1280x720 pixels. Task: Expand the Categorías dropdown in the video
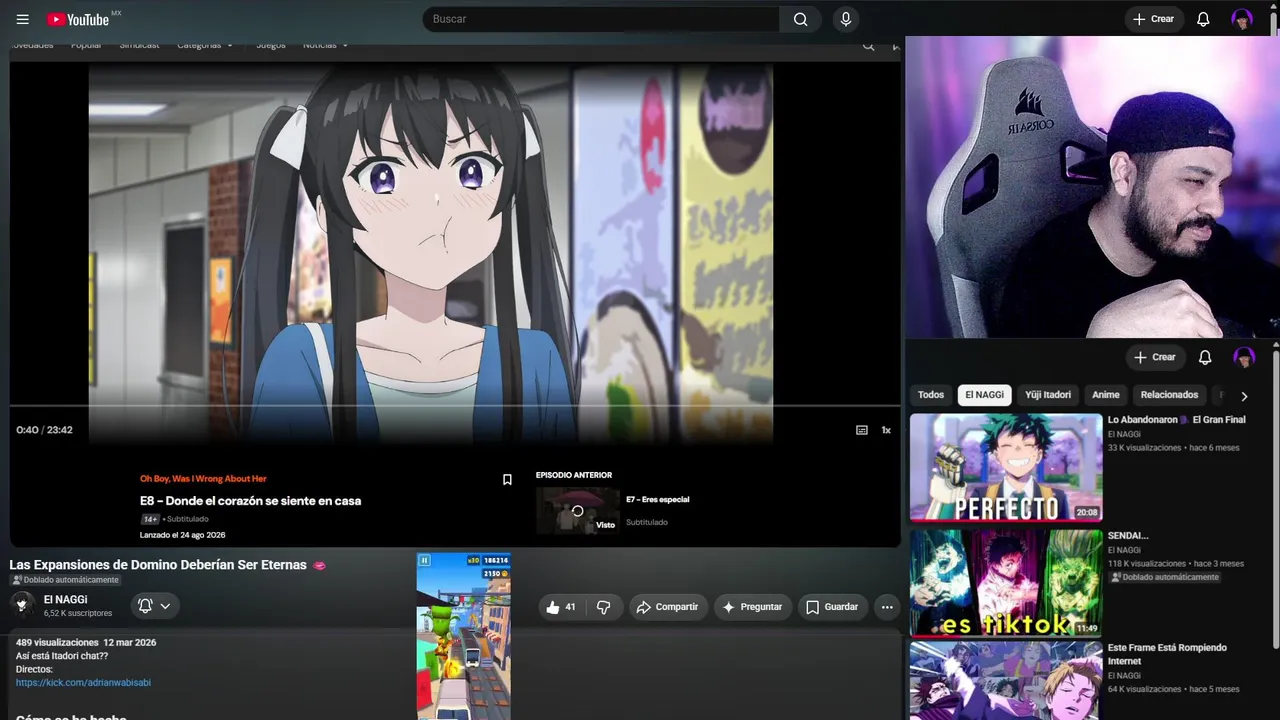[205, 45]
